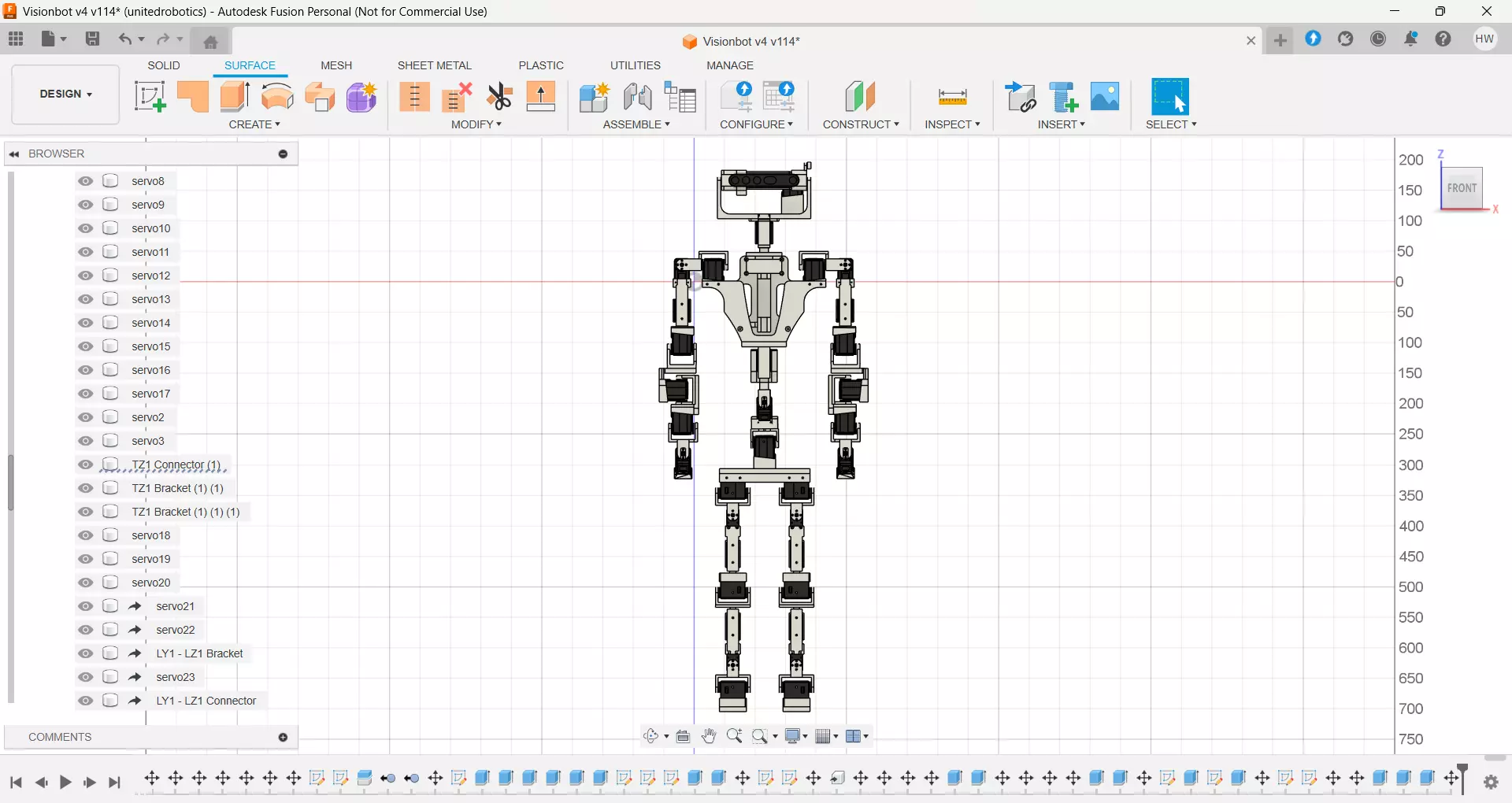The width and height of the screenshot is (1512, 803).
Task: Play the design timeline
Action: tap(66, 783)
